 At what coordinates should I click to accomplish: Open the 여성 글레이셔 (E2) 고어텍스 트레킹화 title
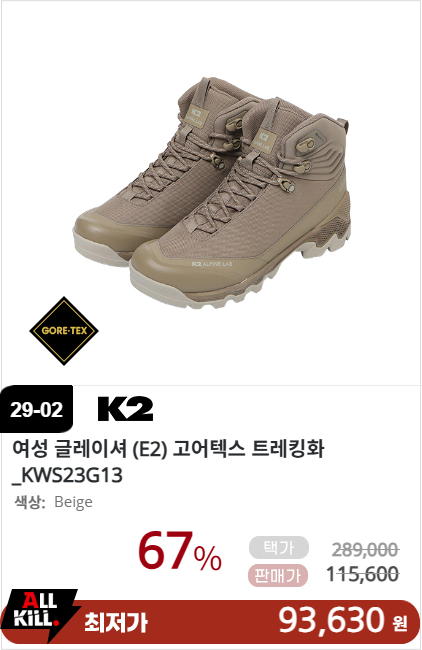tap(168, 449)
